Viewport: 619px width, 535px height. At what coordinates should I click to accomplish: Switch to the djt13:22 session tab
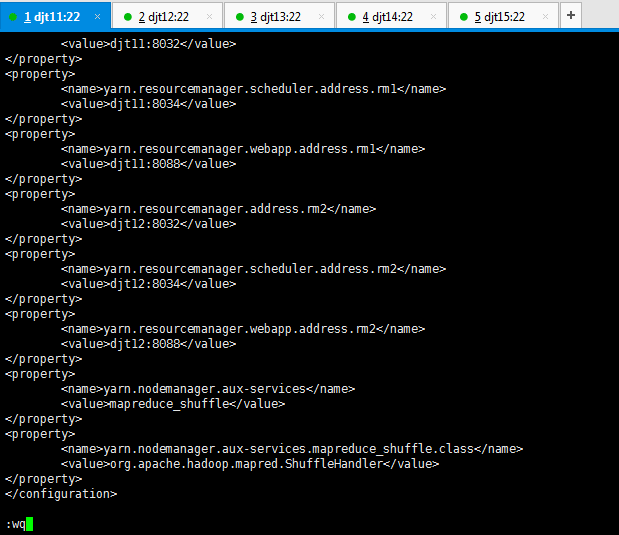(279, 16)
